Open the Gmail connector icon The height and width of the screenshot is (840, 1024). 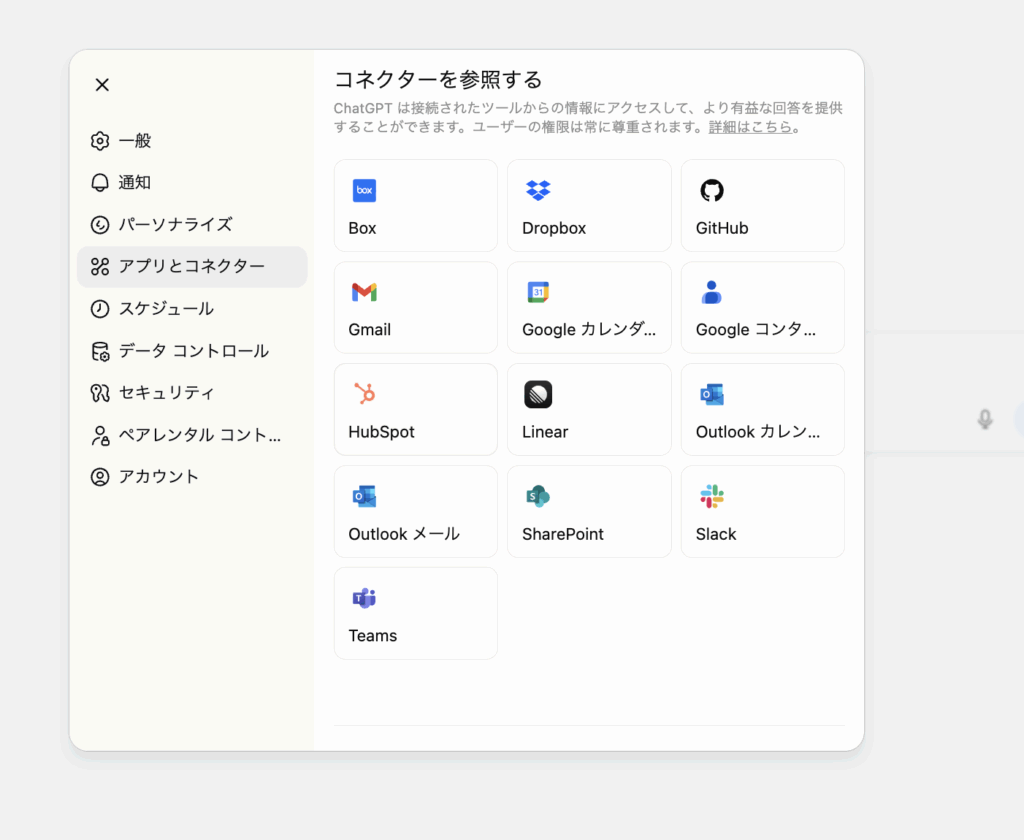[x=364, y=292]
